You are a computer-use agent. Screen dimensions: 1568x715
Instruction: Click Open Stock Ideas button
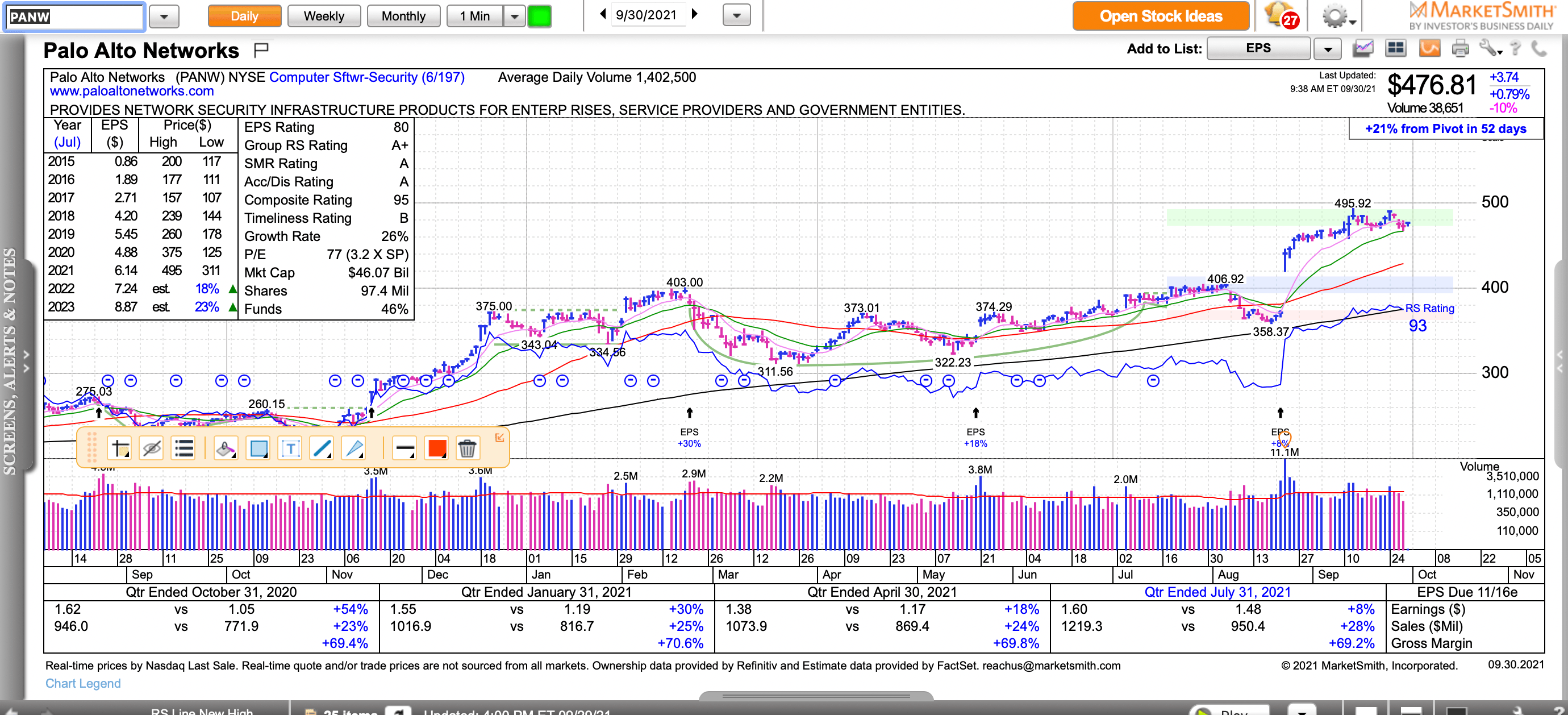click(1160, 16)
